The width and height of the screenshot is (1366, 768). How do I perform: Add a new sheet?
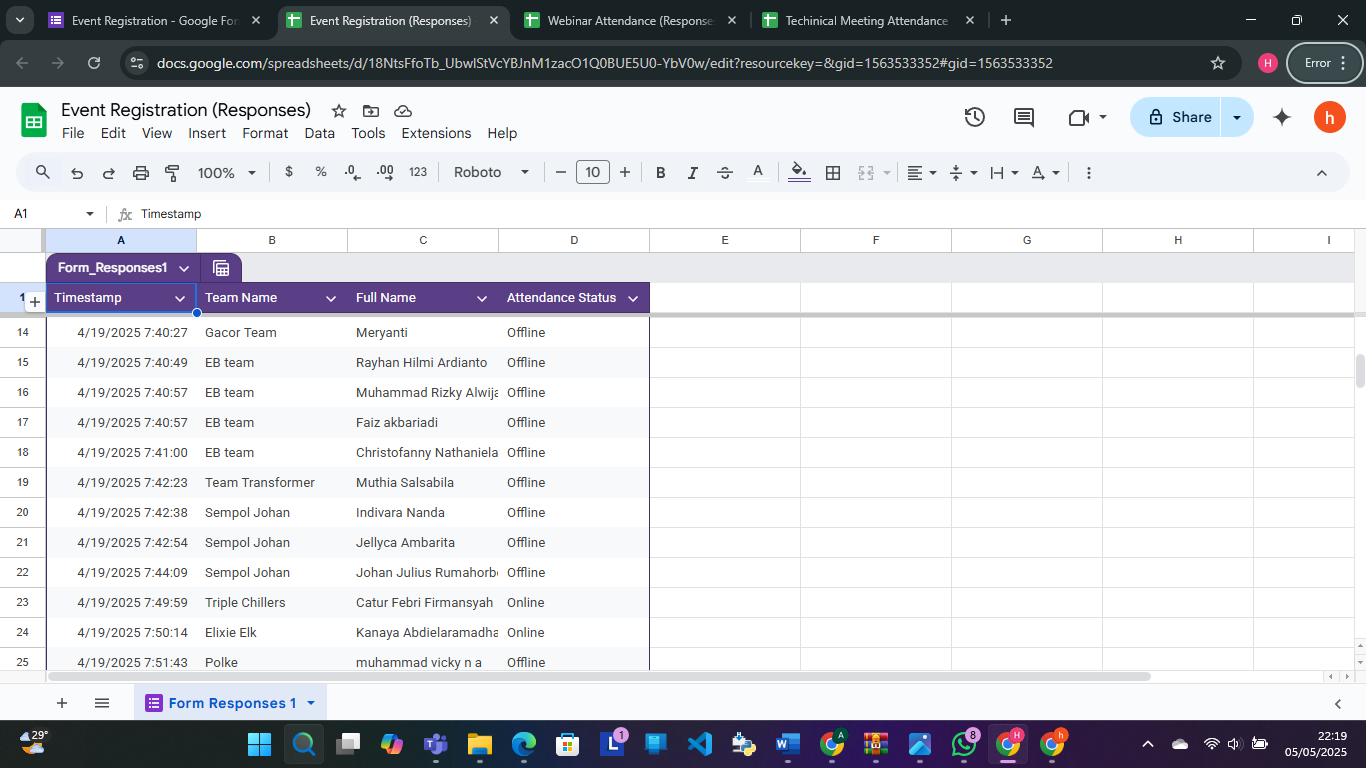[62, 703]
